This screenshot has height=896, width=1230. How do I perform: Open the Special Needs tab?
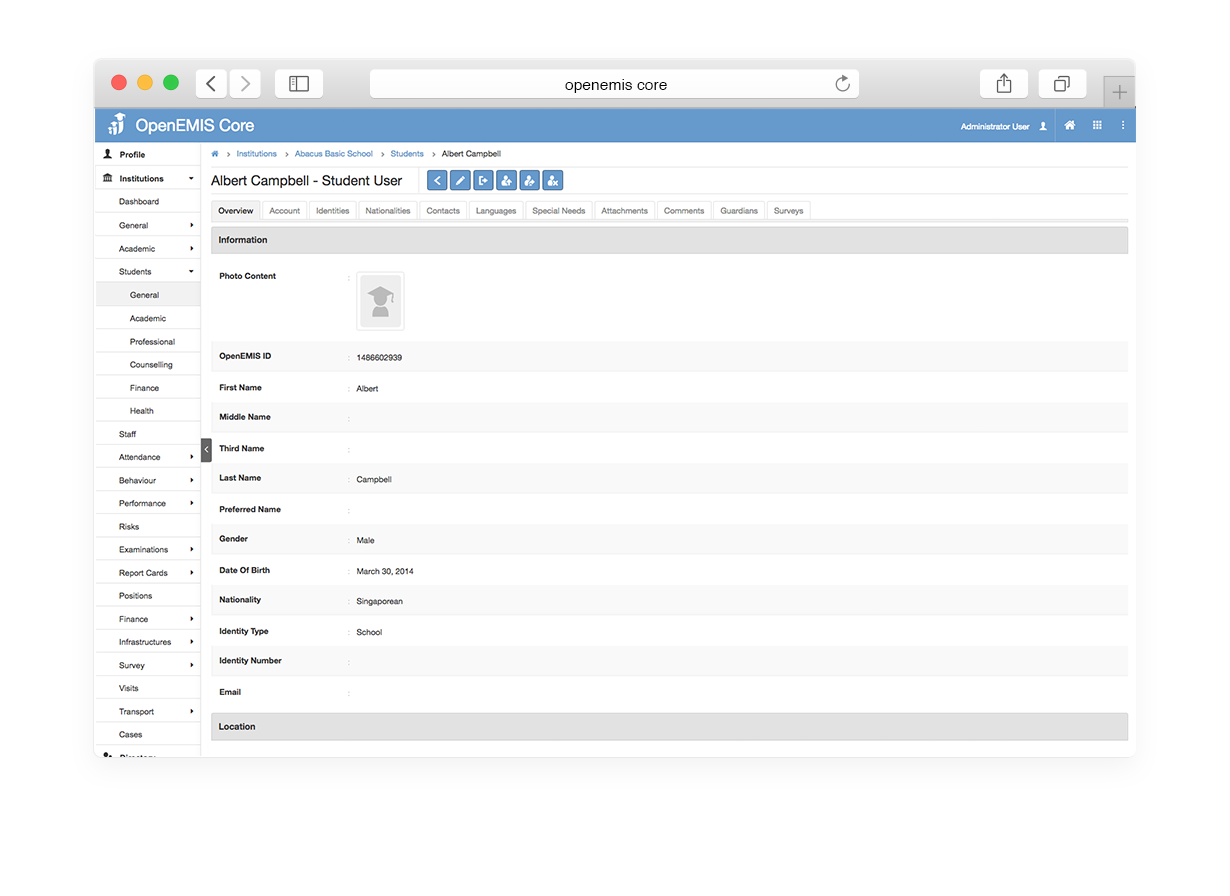[x=559, y=211]
